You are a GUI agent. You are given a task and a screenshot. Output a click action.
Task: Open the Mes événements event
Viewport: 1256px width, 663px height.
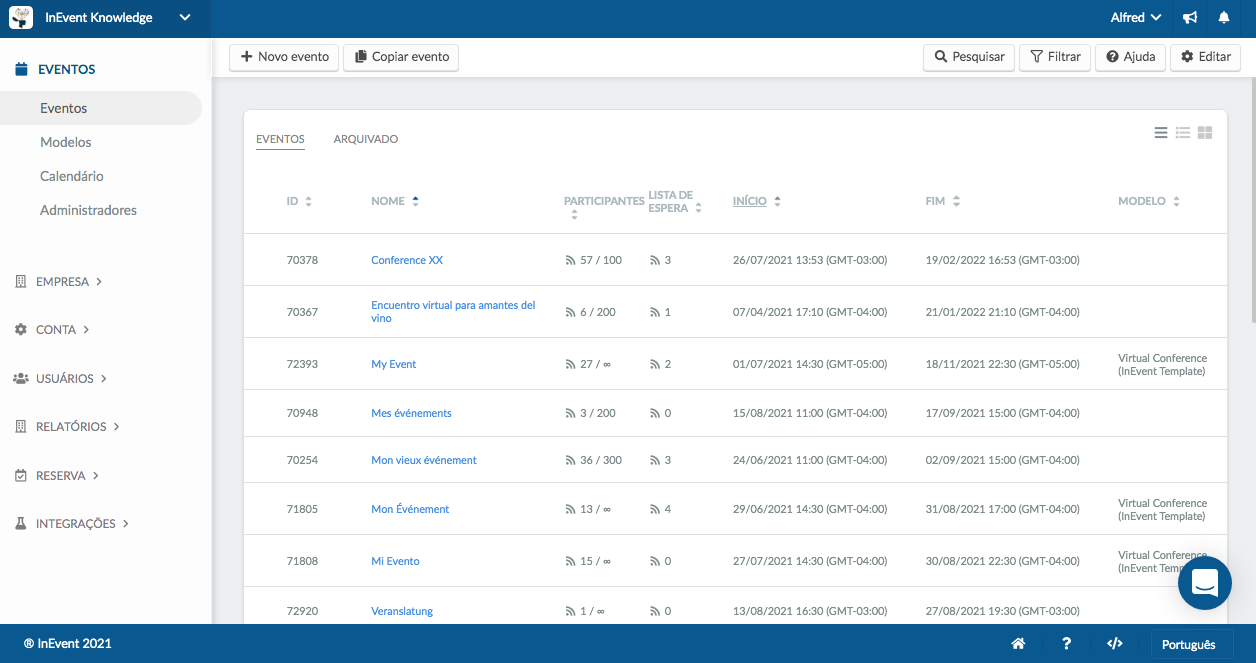point(411,413)
